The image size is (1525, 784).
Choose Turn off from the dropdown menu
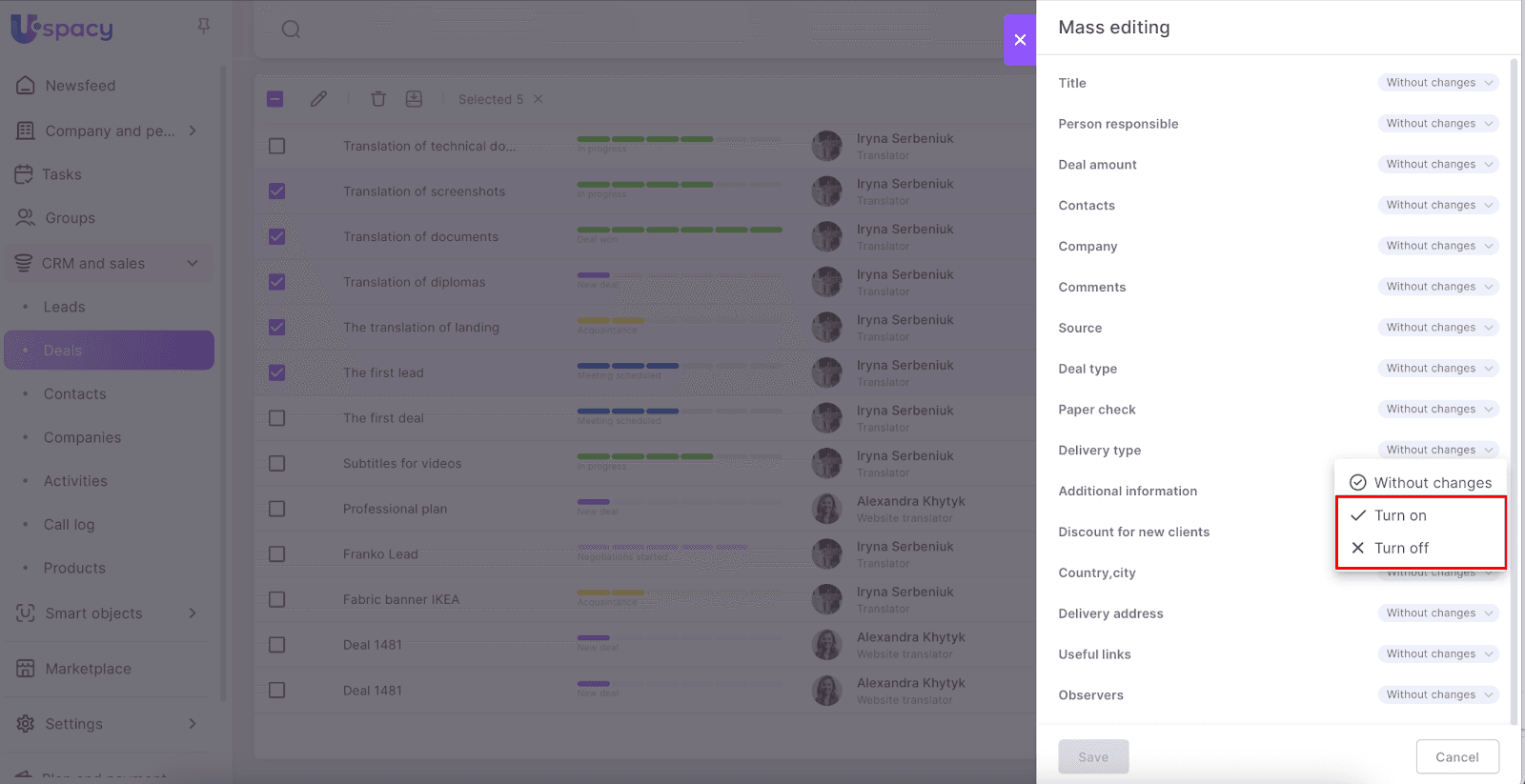1401,548
